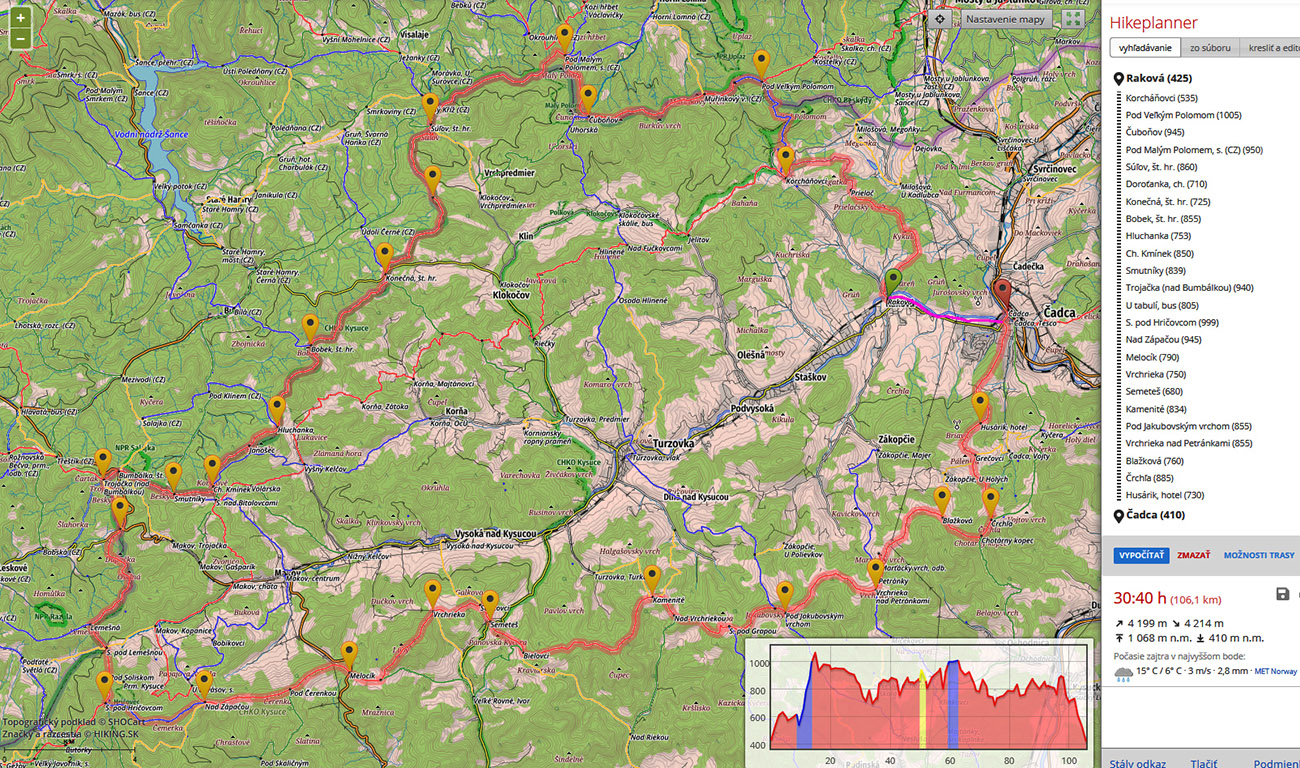Select Trojačka (nad Bumbálkou) in waypoint list
Screen dimensions: 1300x768
(1189, 288)
